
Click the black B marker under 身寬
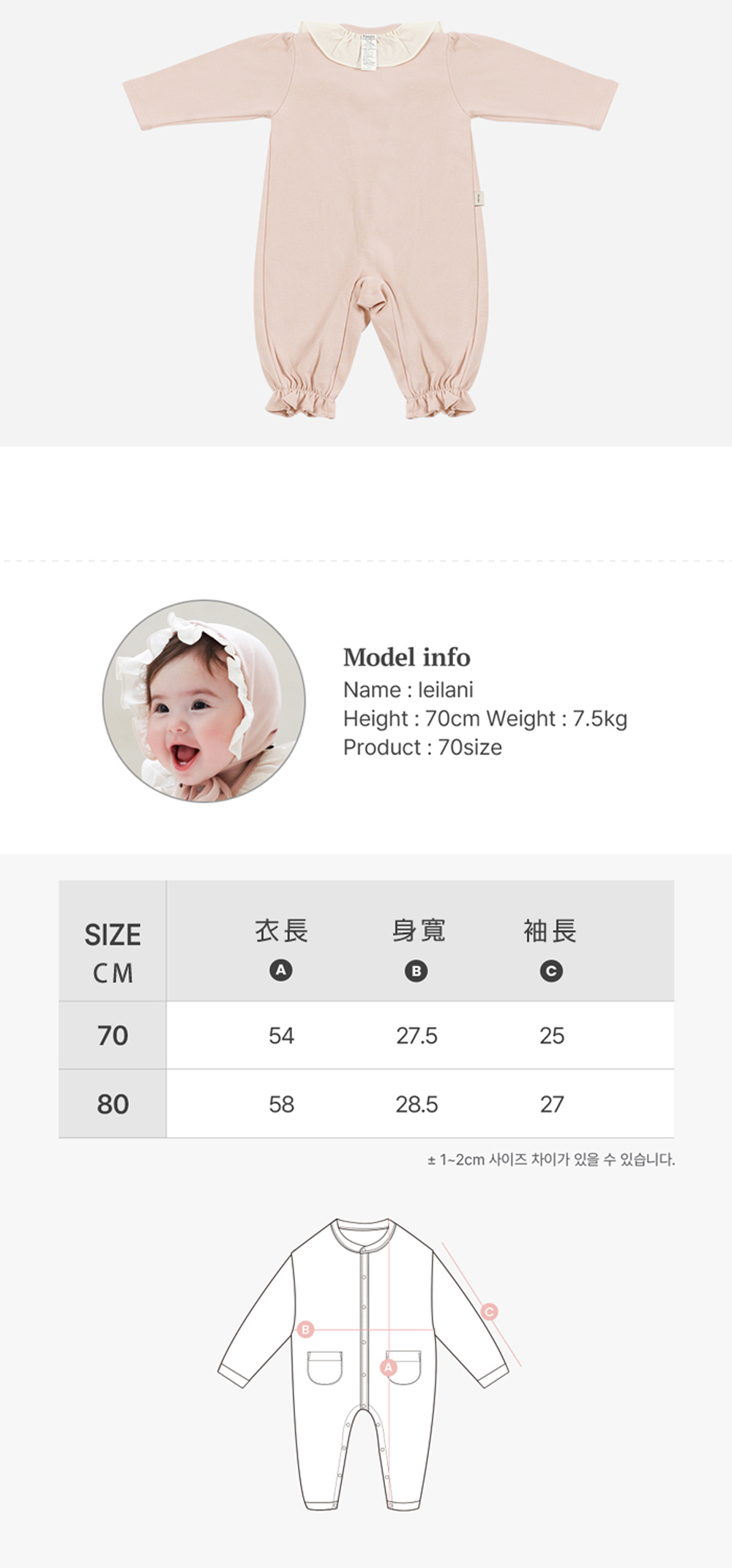[x=417, y=971]
